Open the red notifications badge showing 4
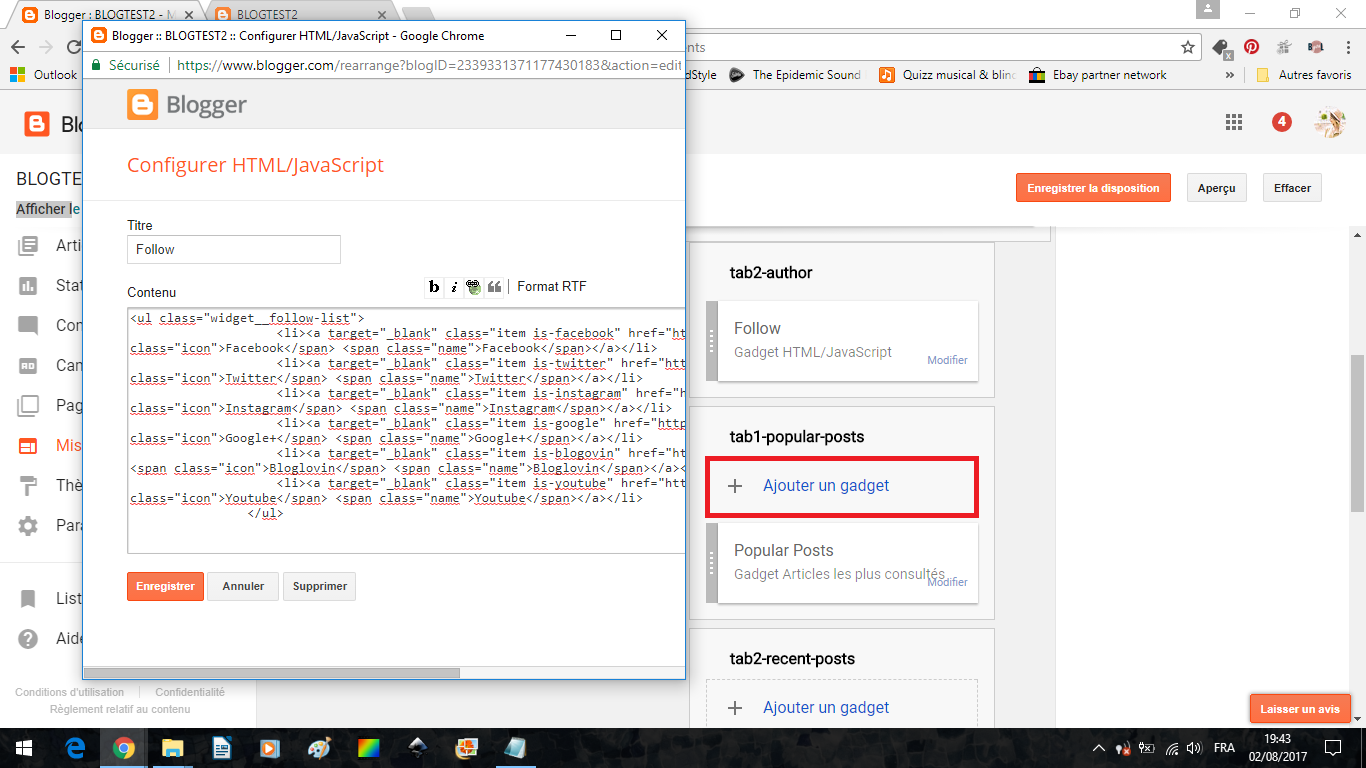The width and height of the screenshot is (1366, 768). tap(1281, 122)
